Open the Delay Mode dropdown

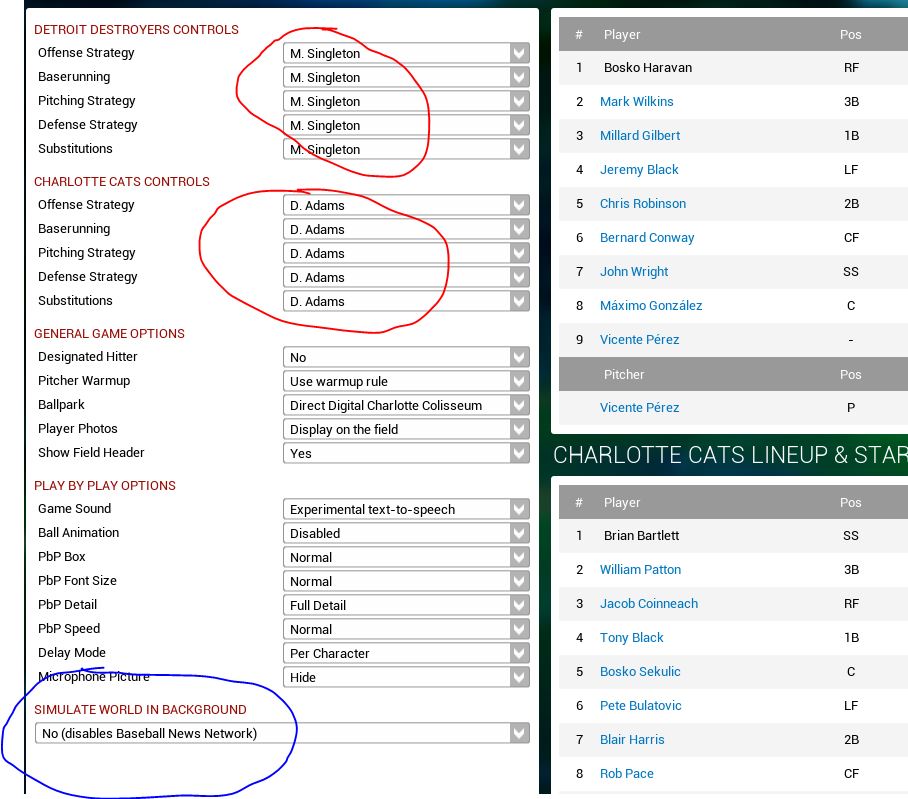(406, 654)
